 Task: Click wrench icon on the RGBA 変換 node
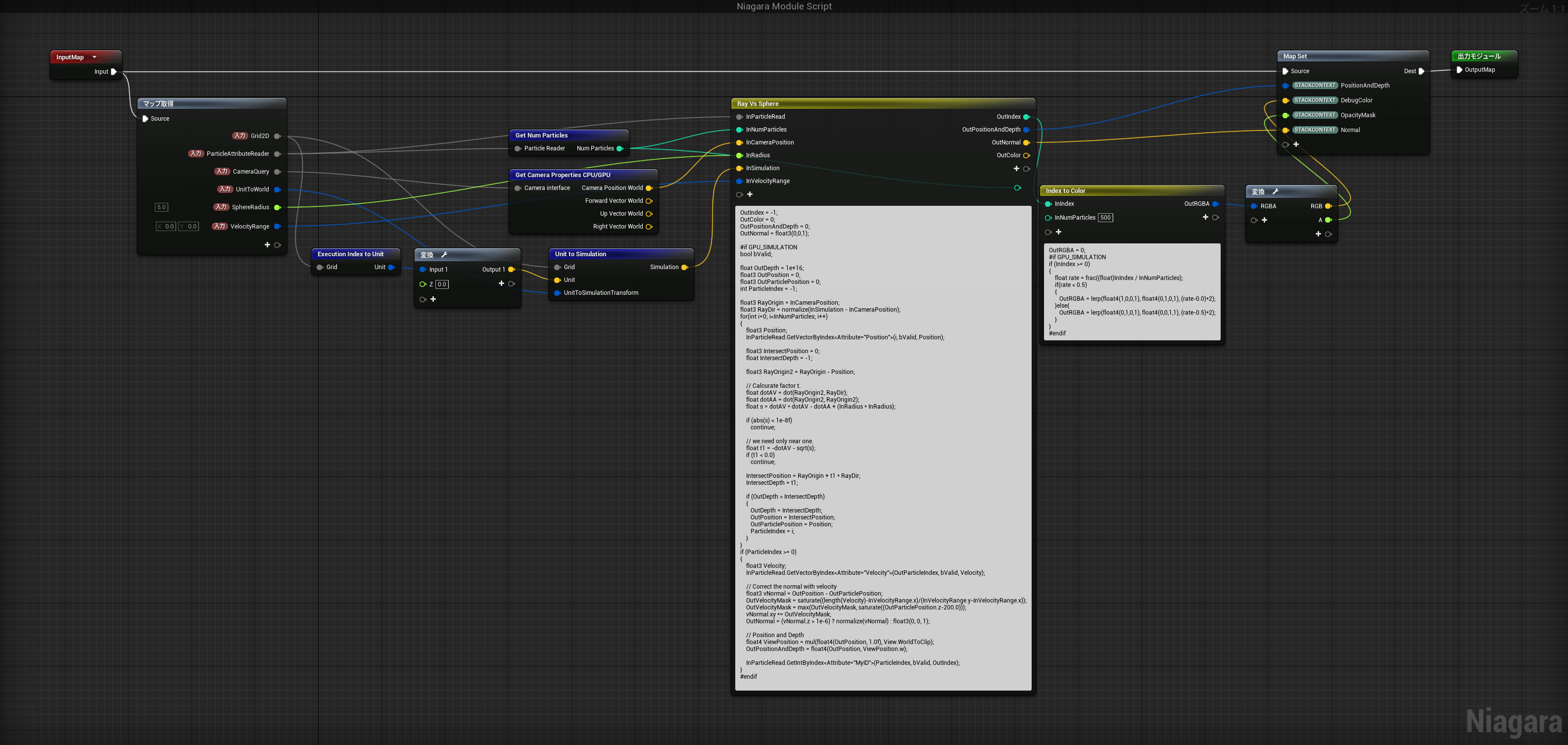point(1275,191)
